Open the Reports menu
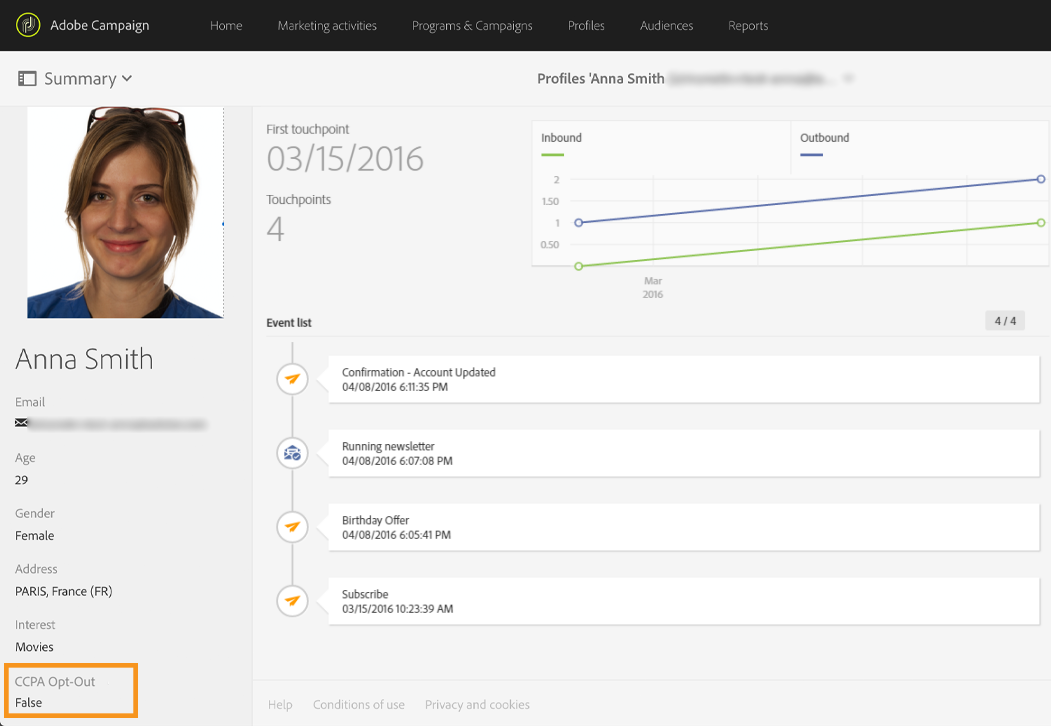1051x726 pixels. tap(748, 26)
